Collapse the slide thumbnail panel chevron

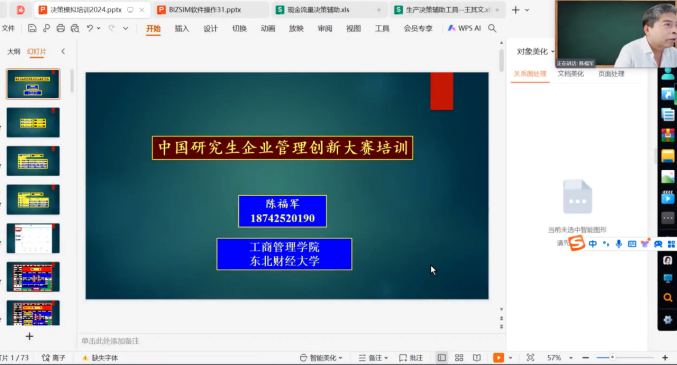pos(63,51)
